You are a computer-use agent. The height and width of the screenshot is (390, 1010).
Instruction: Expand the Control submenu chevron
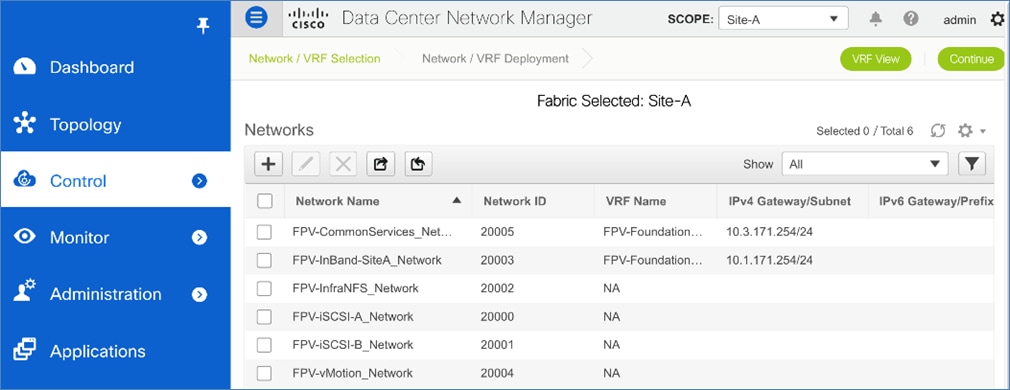tap(200, 181)
